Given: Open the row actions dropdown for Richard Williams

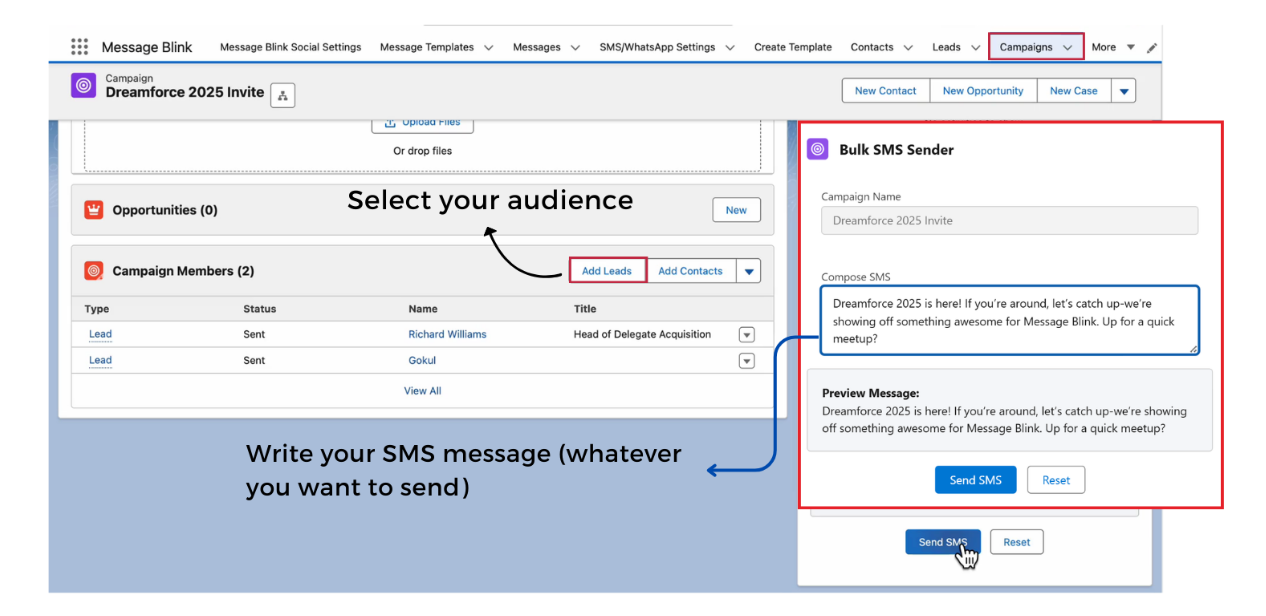Looking at the screenshot, I should pyautogui.click(x=746, y=334).
